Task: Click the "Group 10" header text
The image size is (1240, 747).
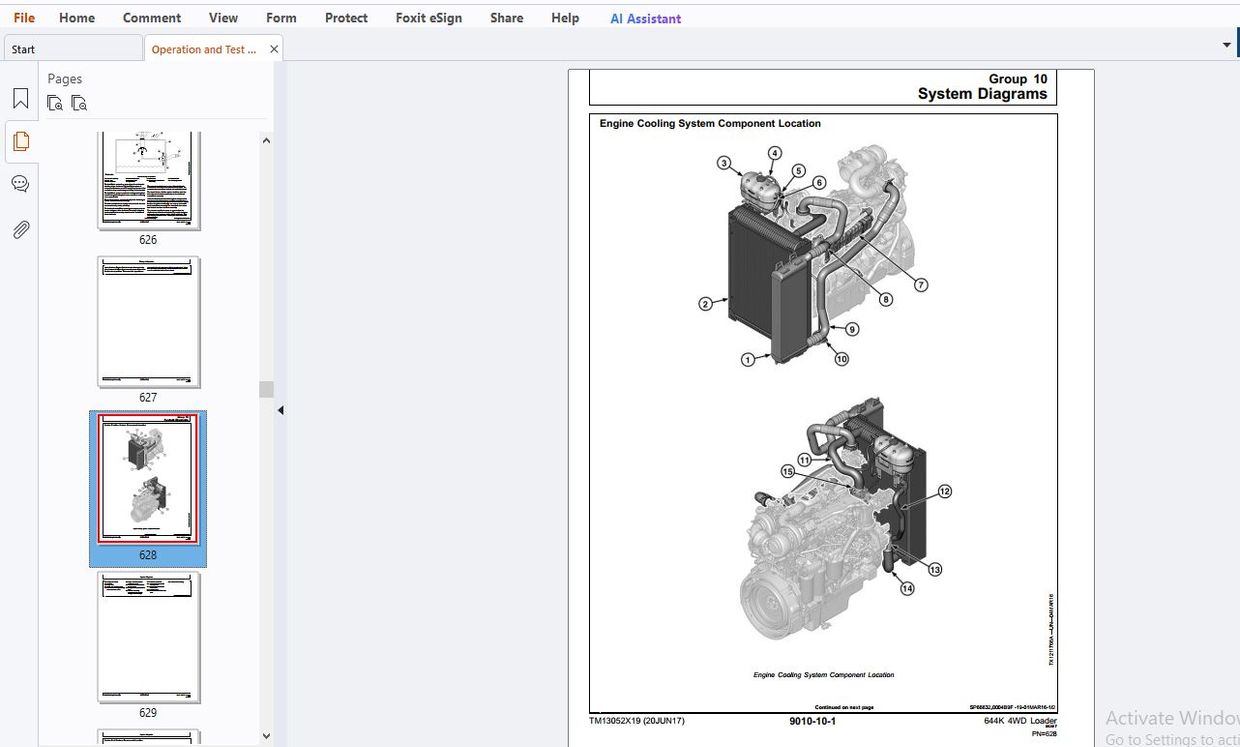Action: (x=1018, y=79)
